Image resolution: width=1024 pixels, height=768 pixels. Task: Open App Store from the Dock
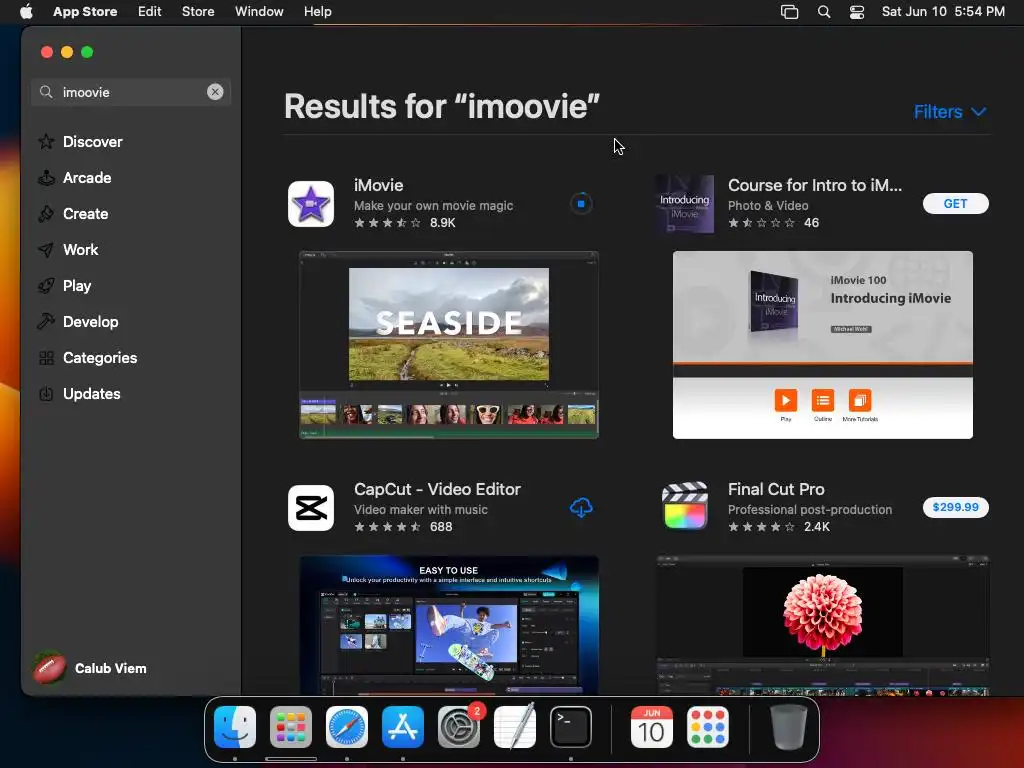pos(403,727)
